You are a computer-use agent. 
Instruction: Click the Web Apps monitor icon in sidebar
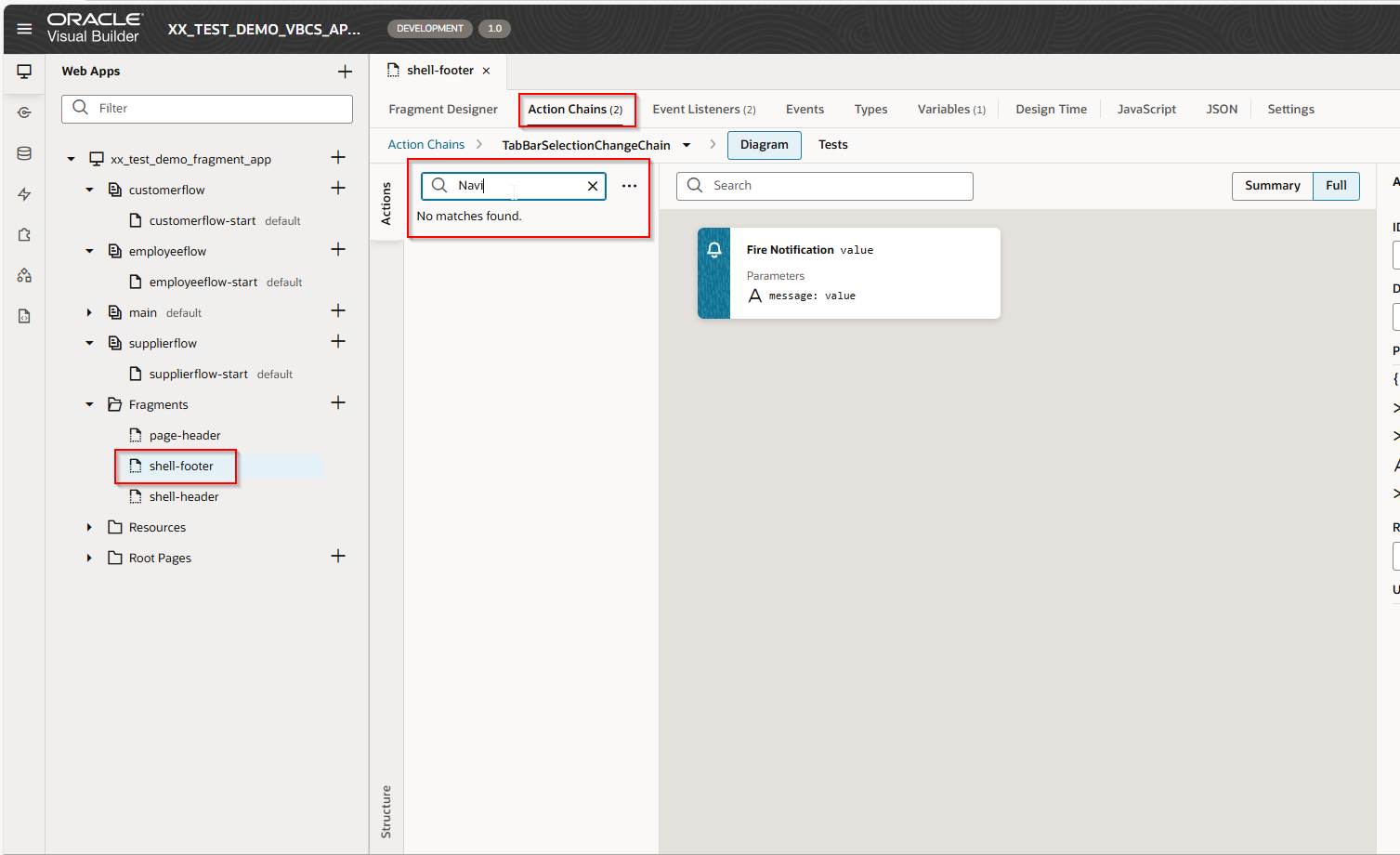24,72
